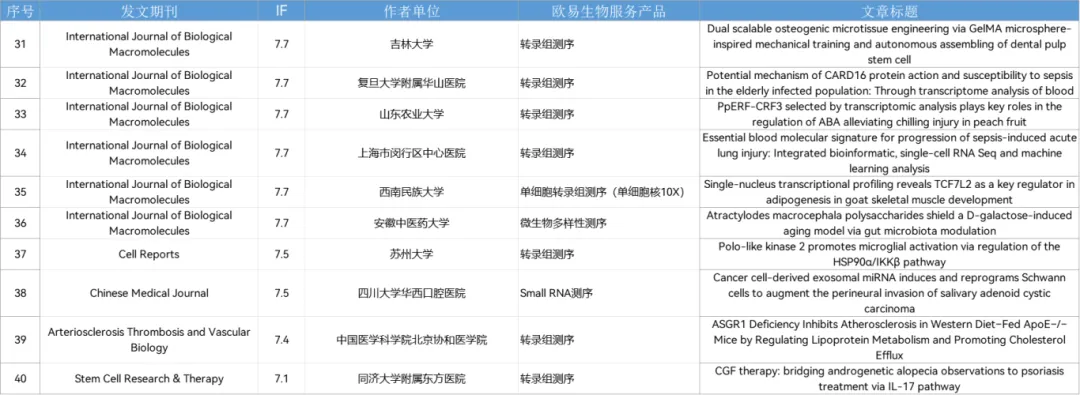Screen dimensions: 1080x395
Task: Click the Stem Cell Research & Therapy cell
Action: pyautogui.click(x=149, y=378)
